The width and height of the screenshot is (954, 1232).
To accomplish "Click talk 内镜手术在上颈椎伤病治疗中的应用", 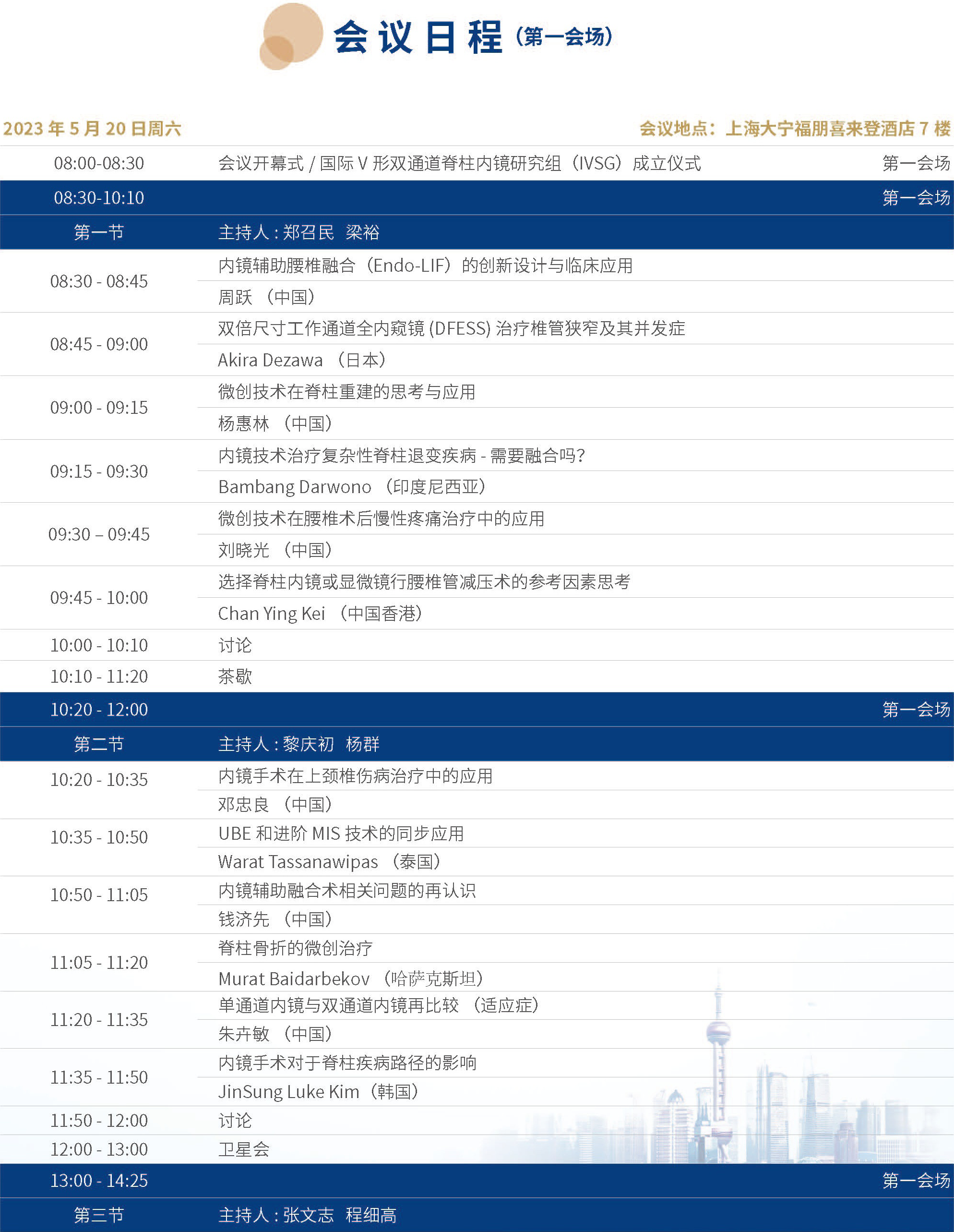I will coord(355,775).
